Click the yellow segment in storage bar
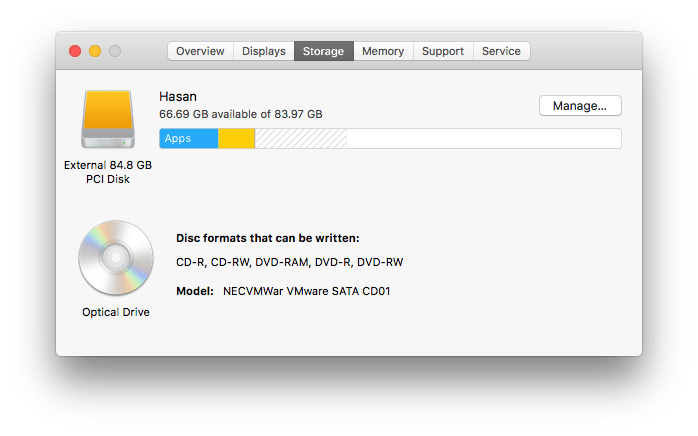 click(236, 138)
